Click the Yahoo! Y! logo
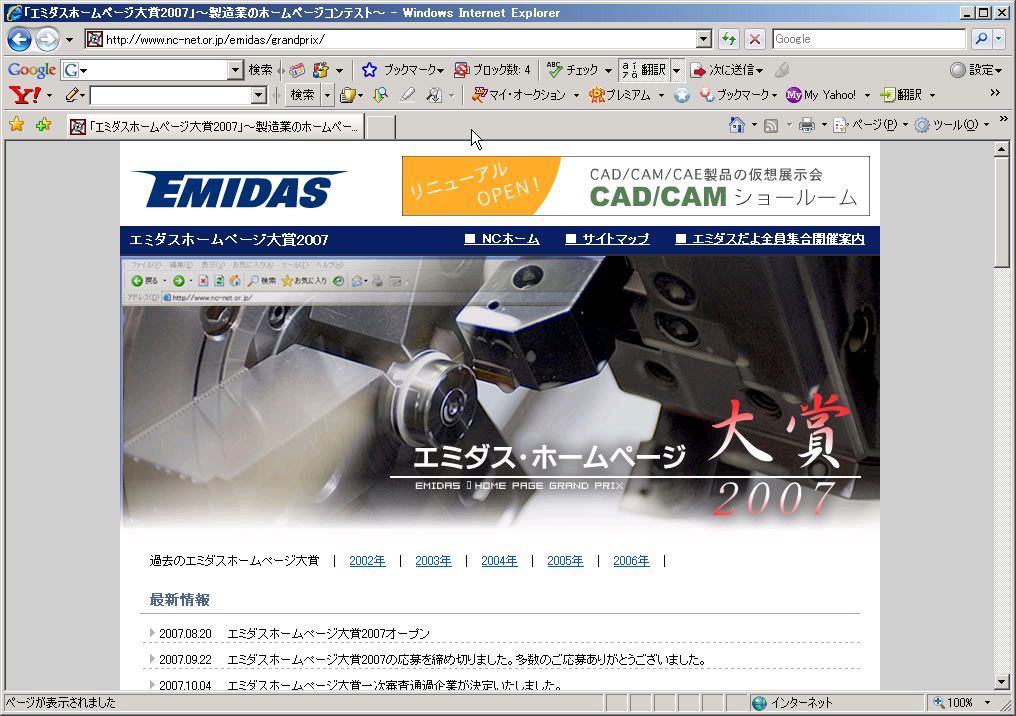1016x716 pixels. tap(25, 95)
